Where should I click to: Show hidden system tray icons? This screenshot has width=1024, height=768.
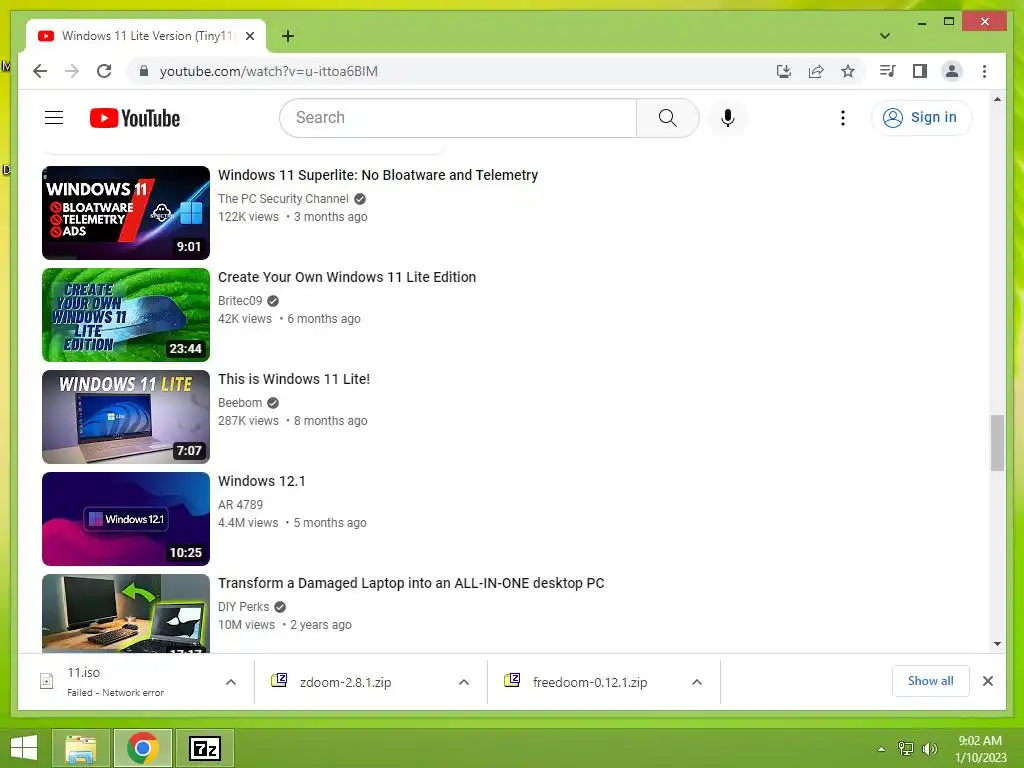(x=882, y=749)
